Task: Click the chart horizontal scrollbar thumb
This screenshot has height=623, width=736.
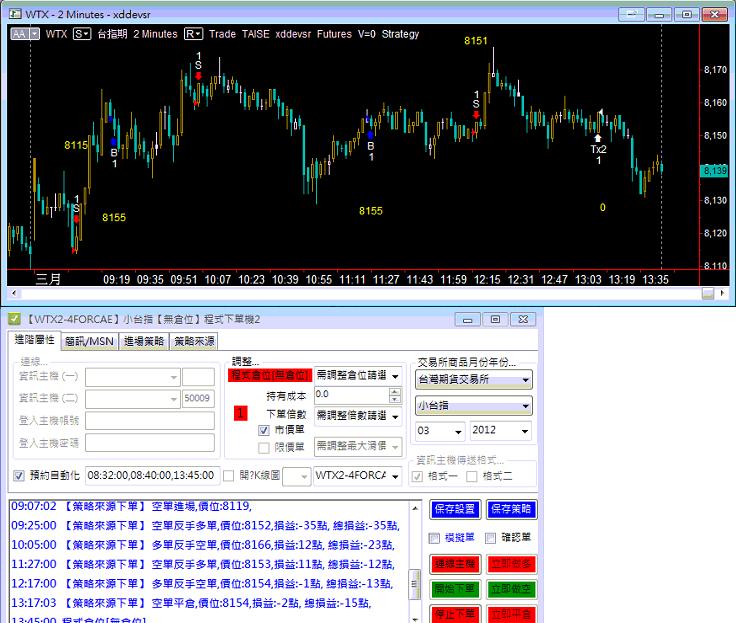Action: coord(707,293)
